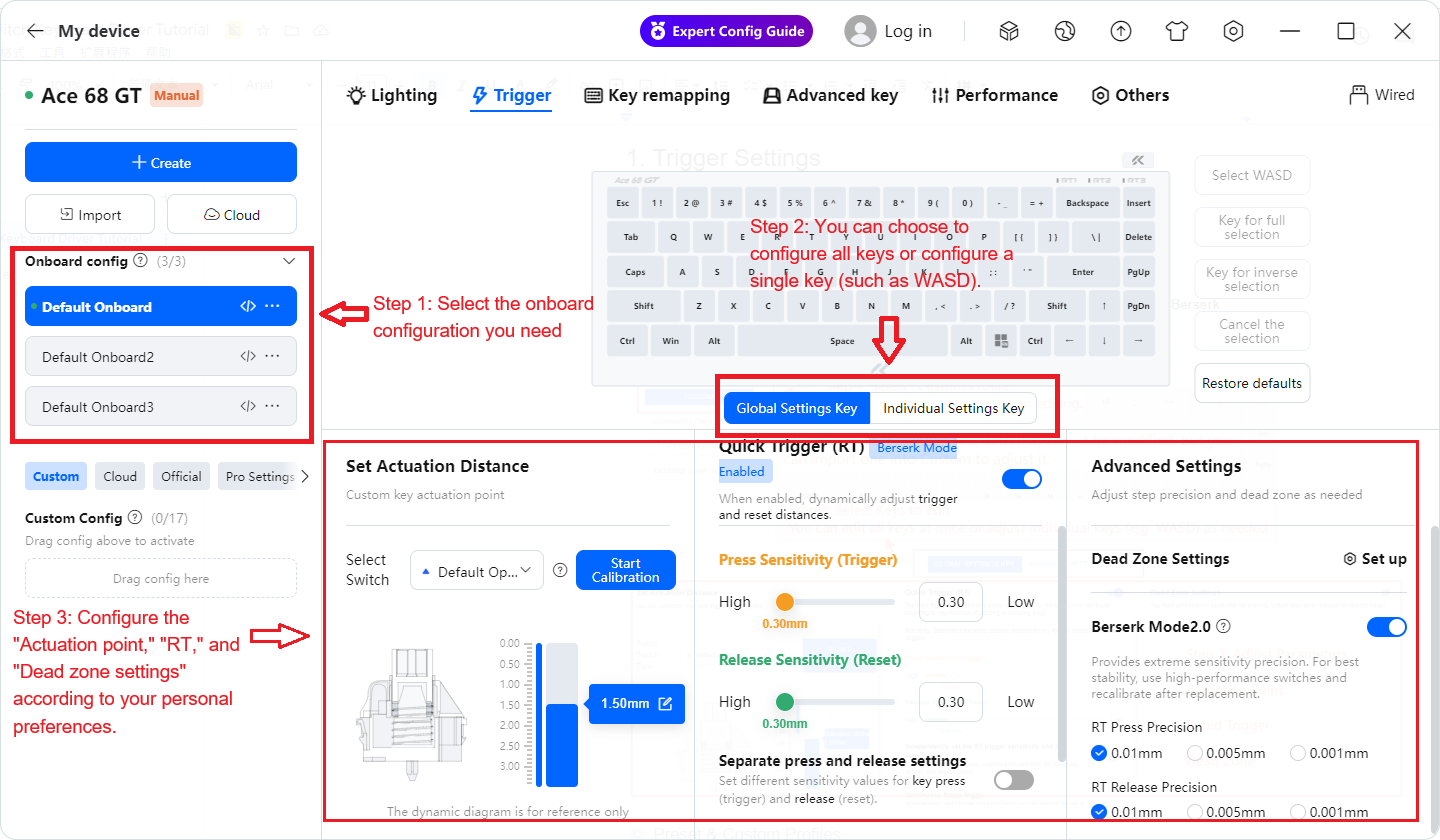Open the Advanced key tab

pos(830,95)
